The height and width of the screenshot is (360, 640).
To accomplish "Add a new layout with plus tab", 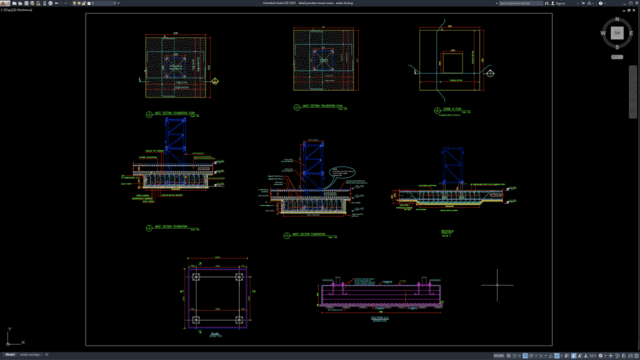I will tap(47, 355).
